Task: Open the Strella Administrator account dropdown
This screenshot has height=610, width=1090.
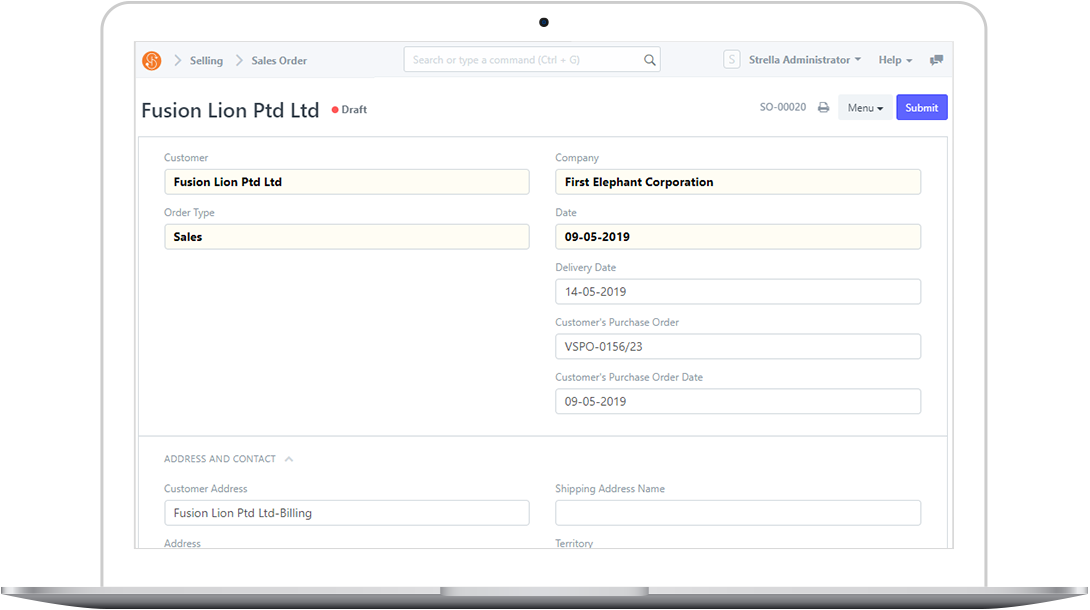Action: (804, 59)
